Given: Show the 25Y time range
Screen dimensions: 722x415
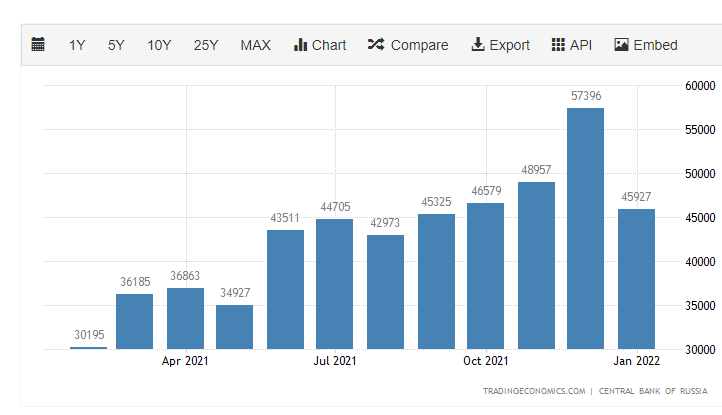Looking at the screenshot, I should coord(206,45).
